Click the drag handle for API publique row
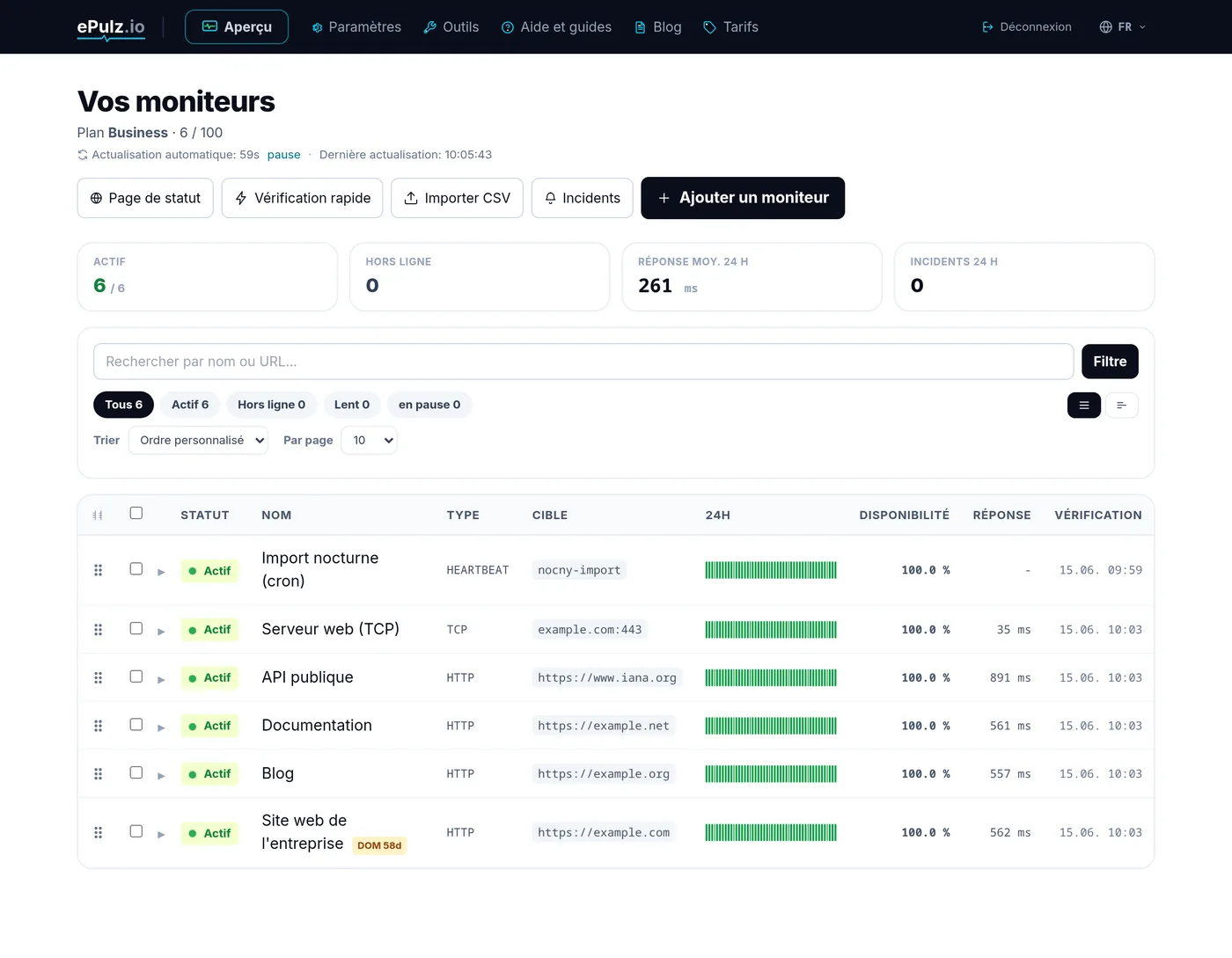Viewport: 1232px width, 958px height. [x=98, y=678]
